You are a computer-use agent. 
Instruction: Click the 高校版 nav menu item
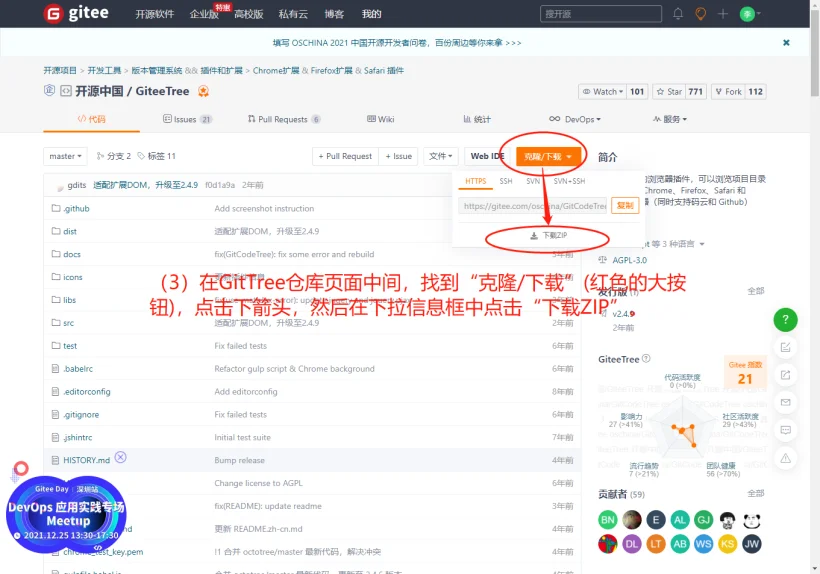point(248,14)
